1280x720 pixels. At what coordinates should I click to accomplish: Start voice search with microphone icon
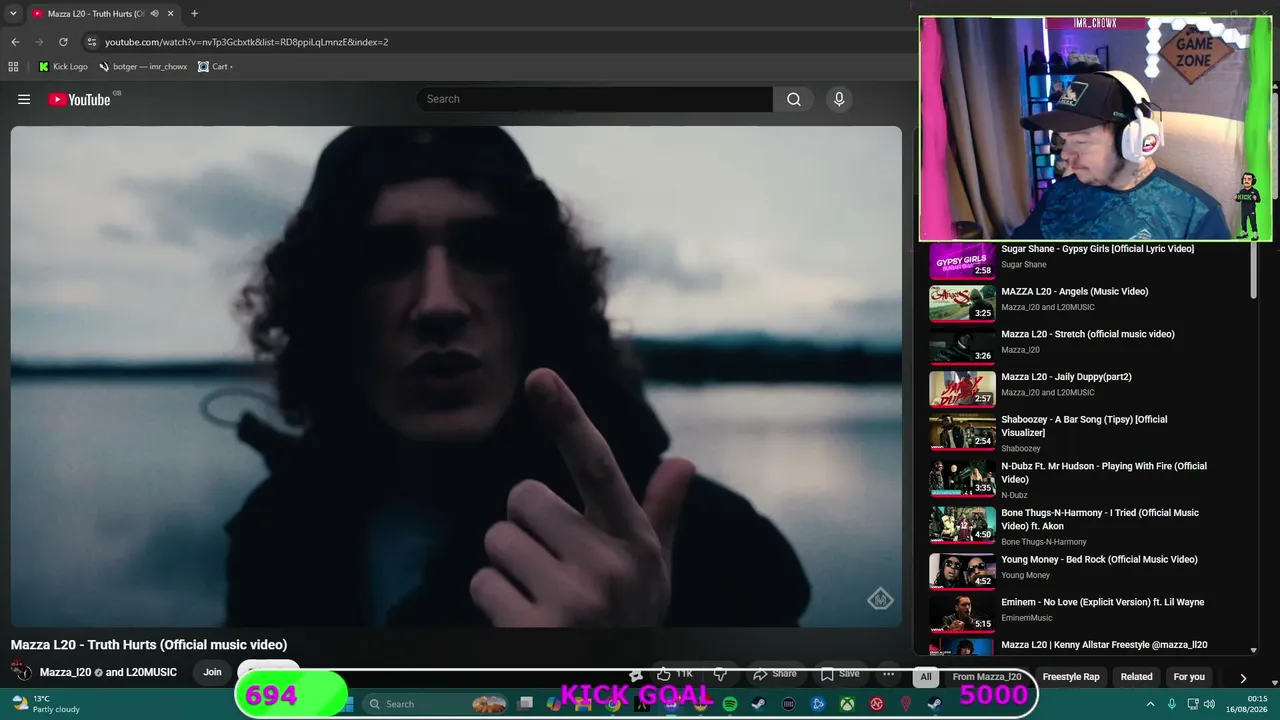click(839, 99)
